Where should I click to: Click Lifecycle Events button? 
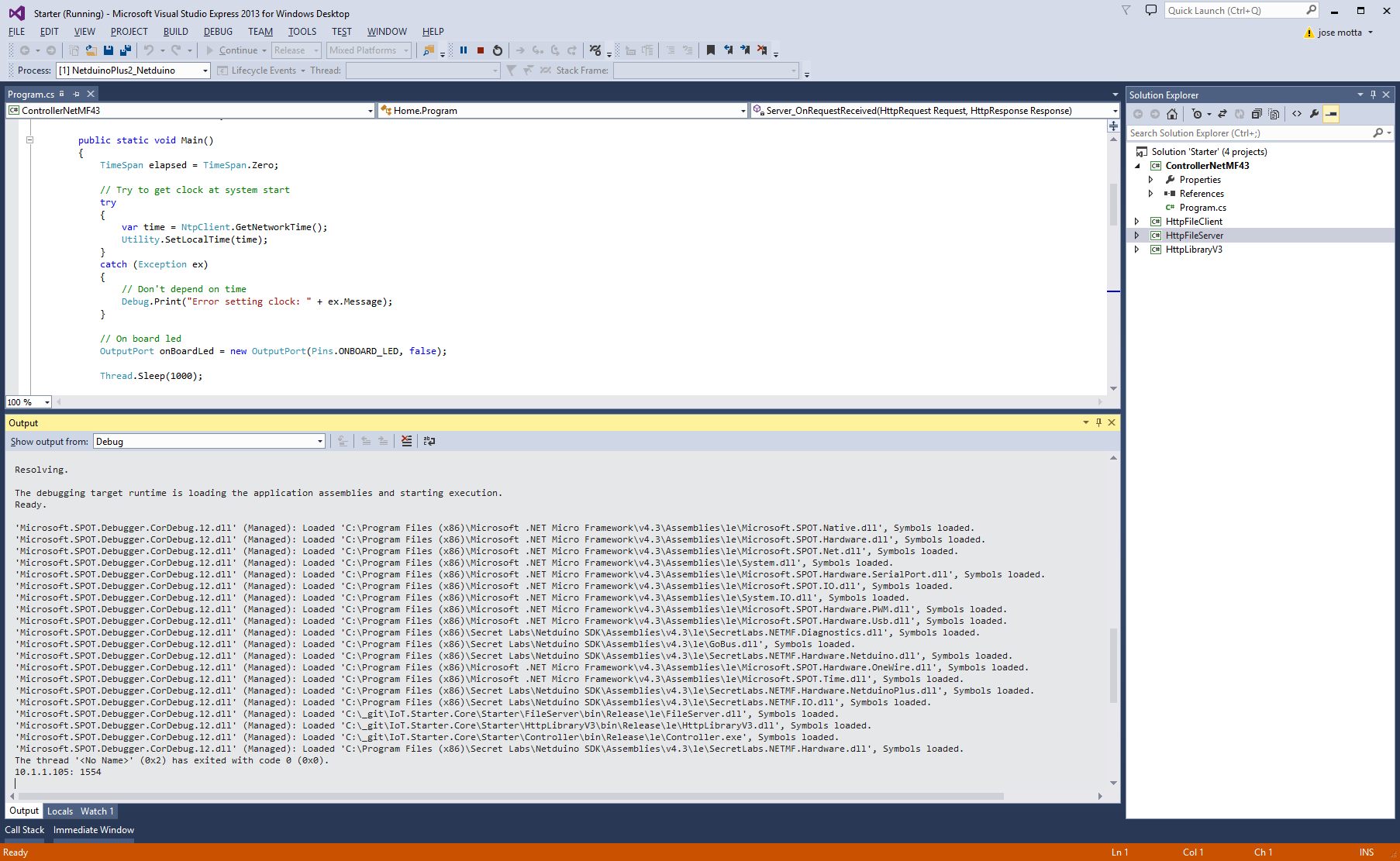pyautogui.click(x=262, y=71)
